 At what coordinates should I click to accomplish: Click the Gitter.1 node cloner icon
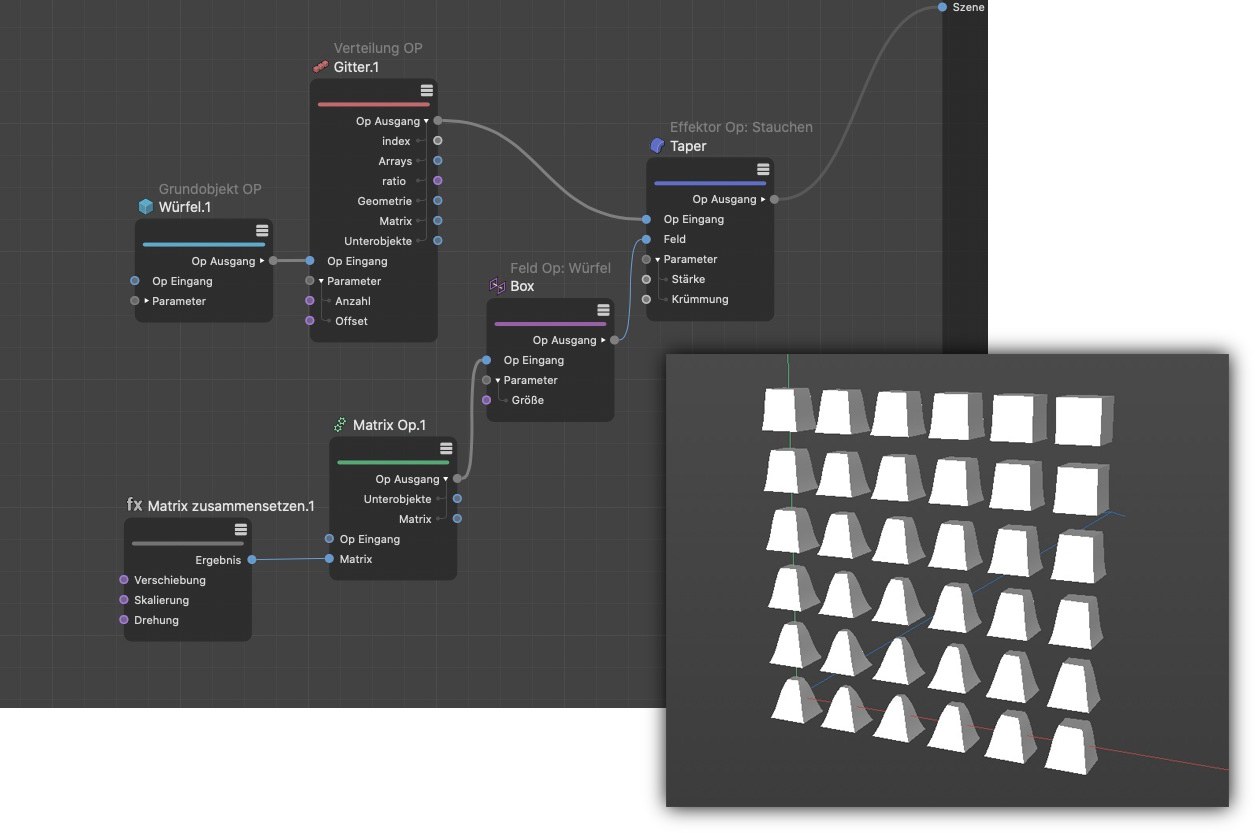321,67
